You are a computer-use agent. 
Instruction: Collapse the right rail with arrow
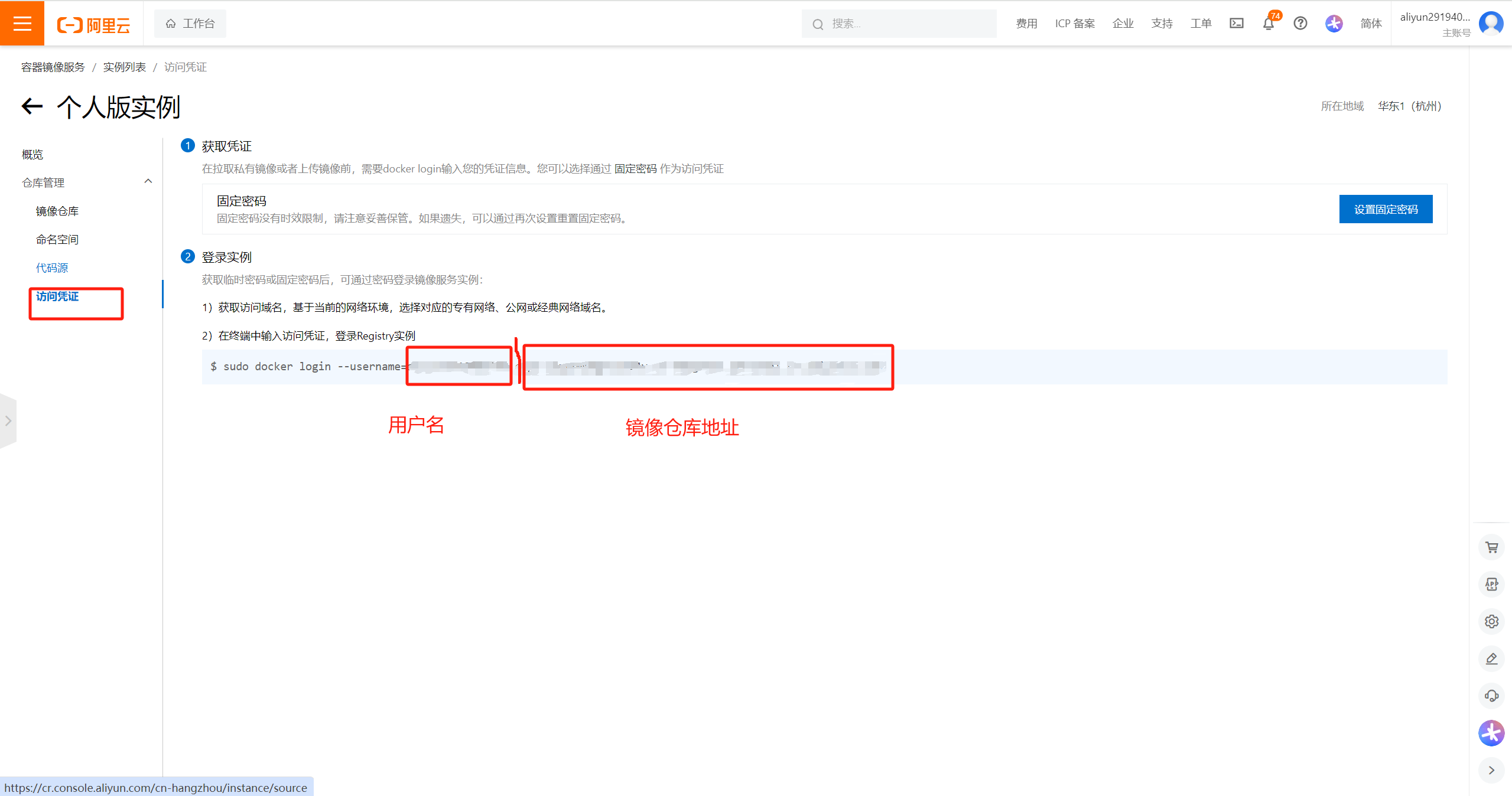(1491, 770)
